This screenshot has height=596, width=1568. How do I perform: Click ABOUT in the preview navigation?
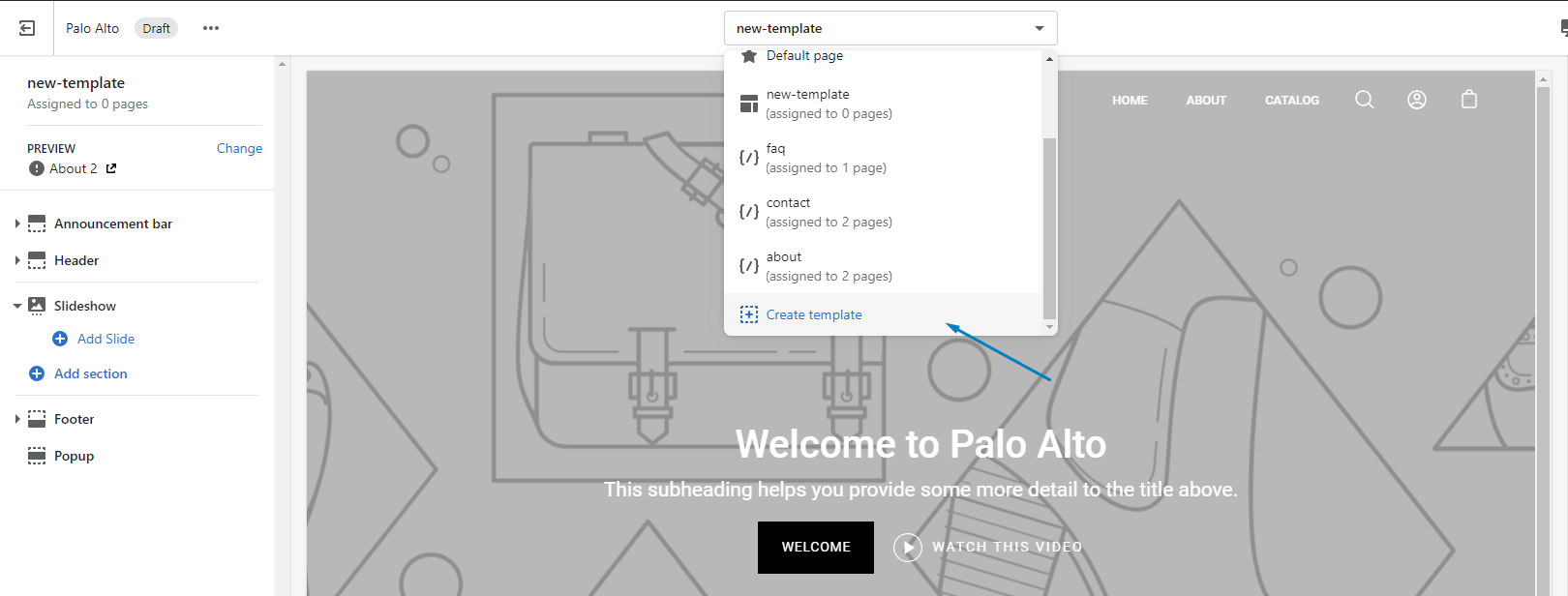tap(1206, 100)
